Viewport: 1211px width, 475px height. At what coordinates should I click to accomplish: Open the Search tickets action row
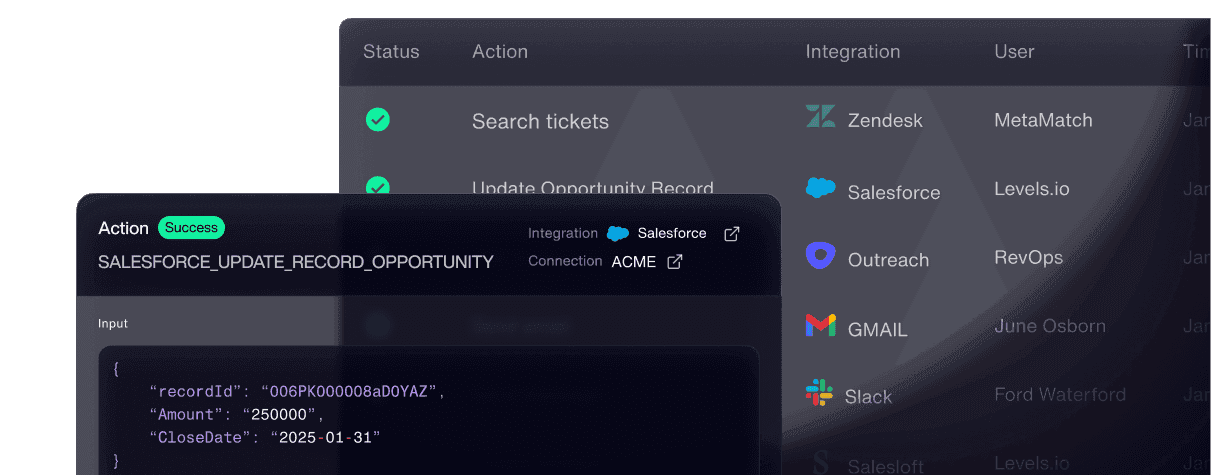tap(540, 122)
